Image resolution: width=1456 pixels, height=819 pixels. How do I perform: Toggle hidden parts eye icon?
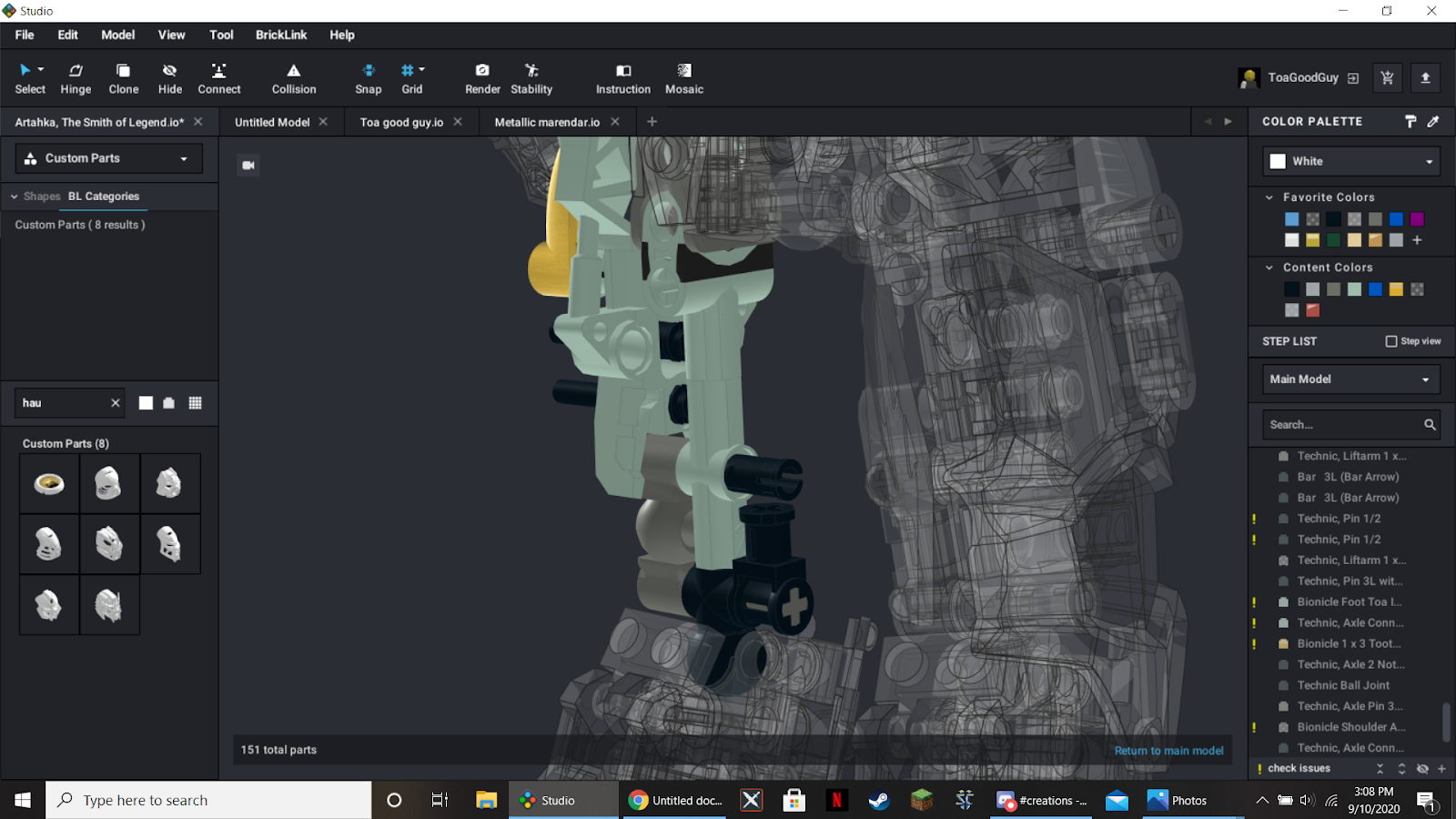point(1422,769)
